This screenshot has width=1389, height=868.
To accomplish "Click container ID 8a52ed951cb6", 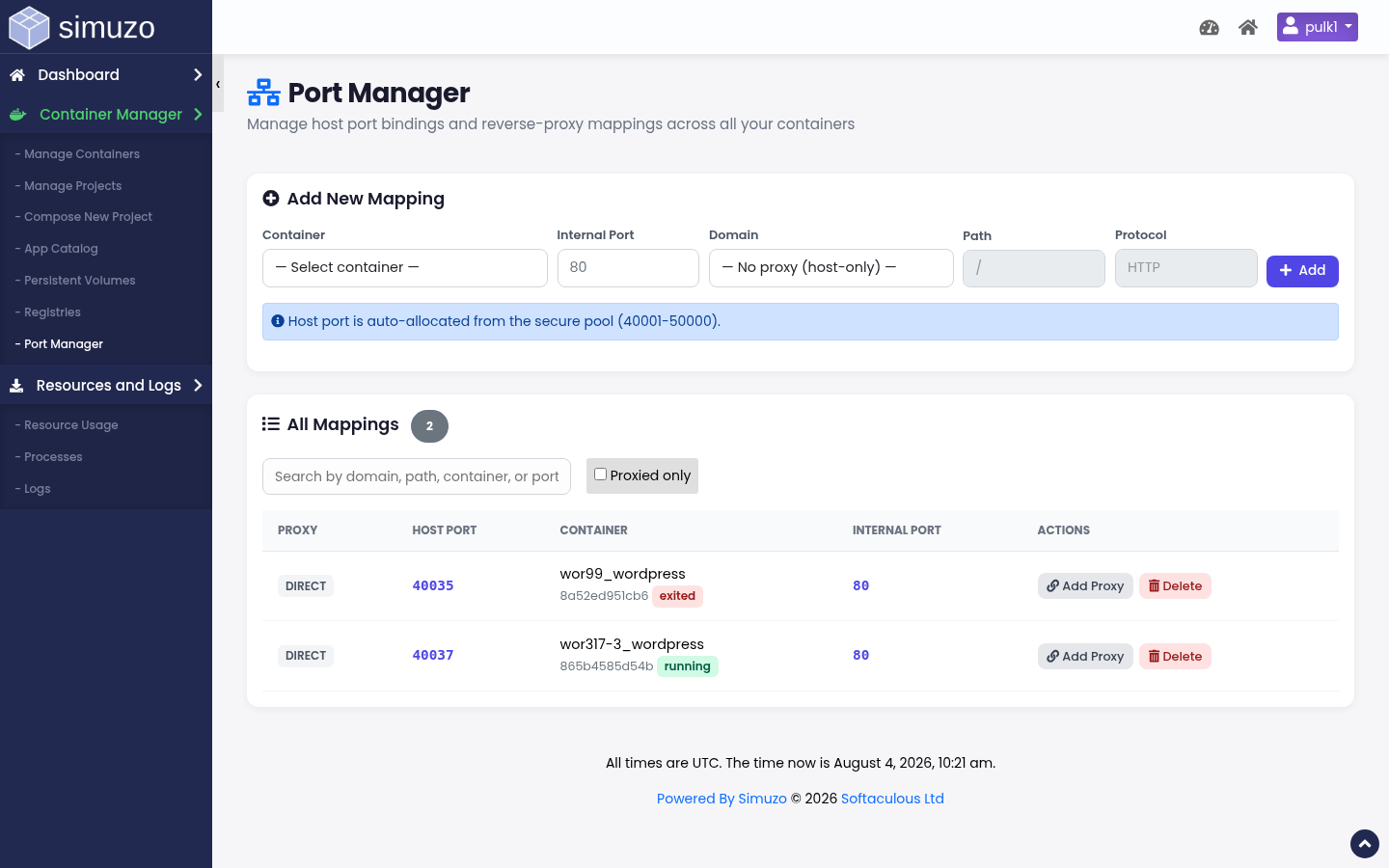I will point(604,596).
